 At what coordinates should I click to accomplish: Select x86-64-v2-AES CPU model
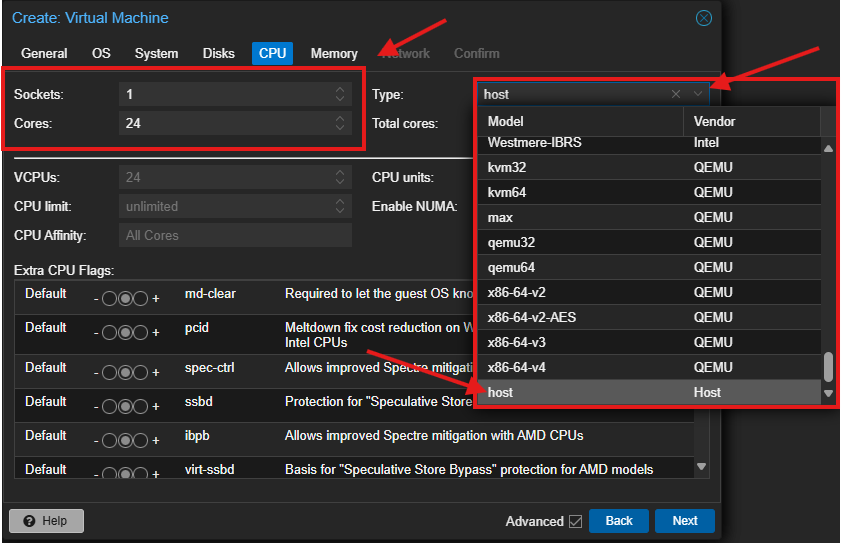[650, 317]
